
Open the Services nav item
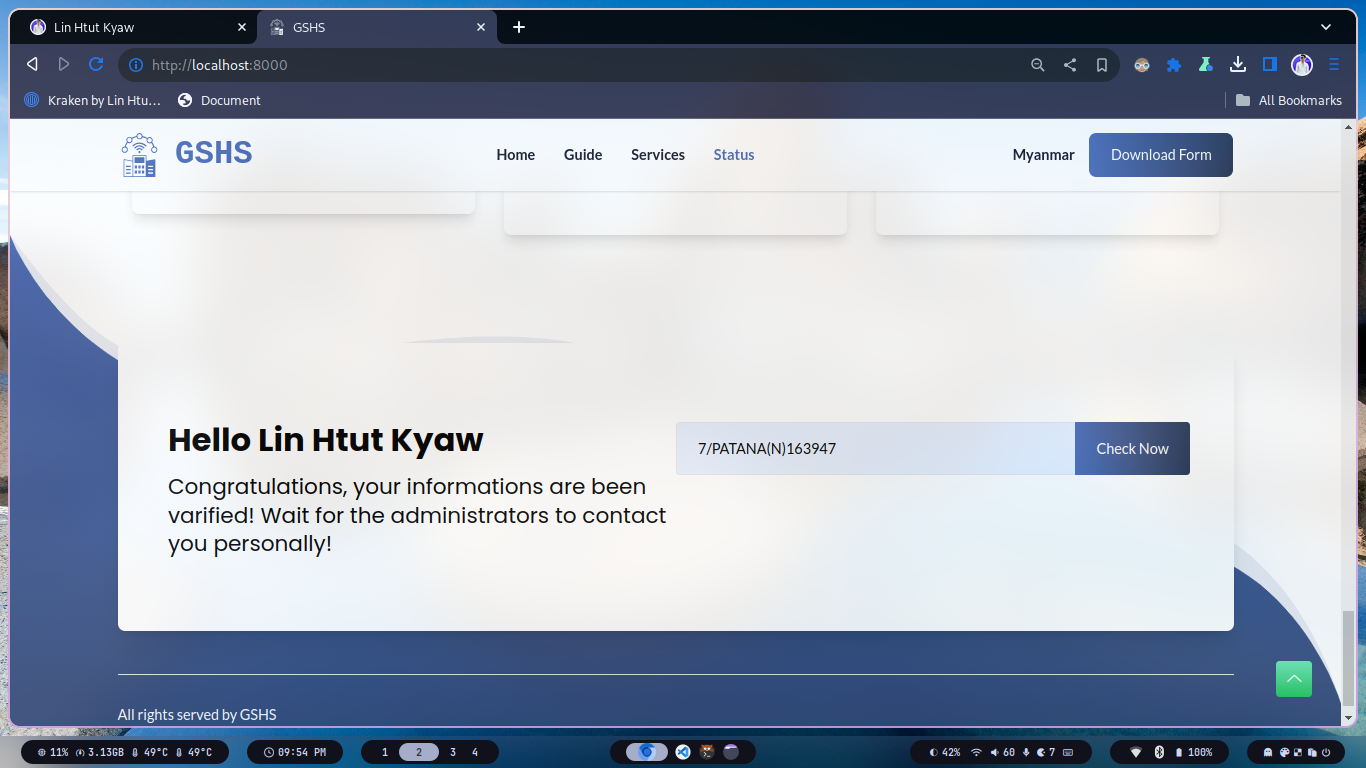coord(658,155)
